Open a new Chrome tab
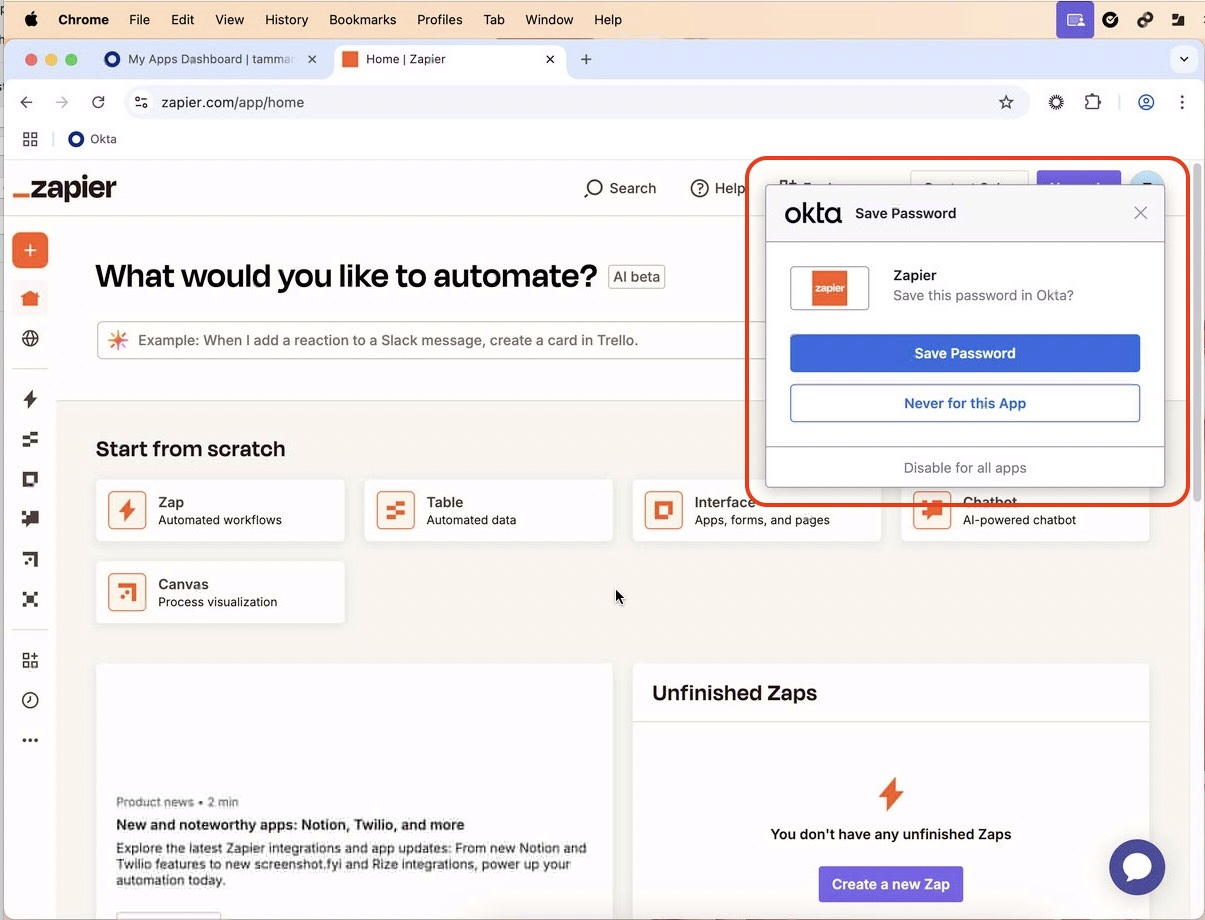Image resolution: width=1205 pixels, height=920 pixels. [x=586, y=59]
